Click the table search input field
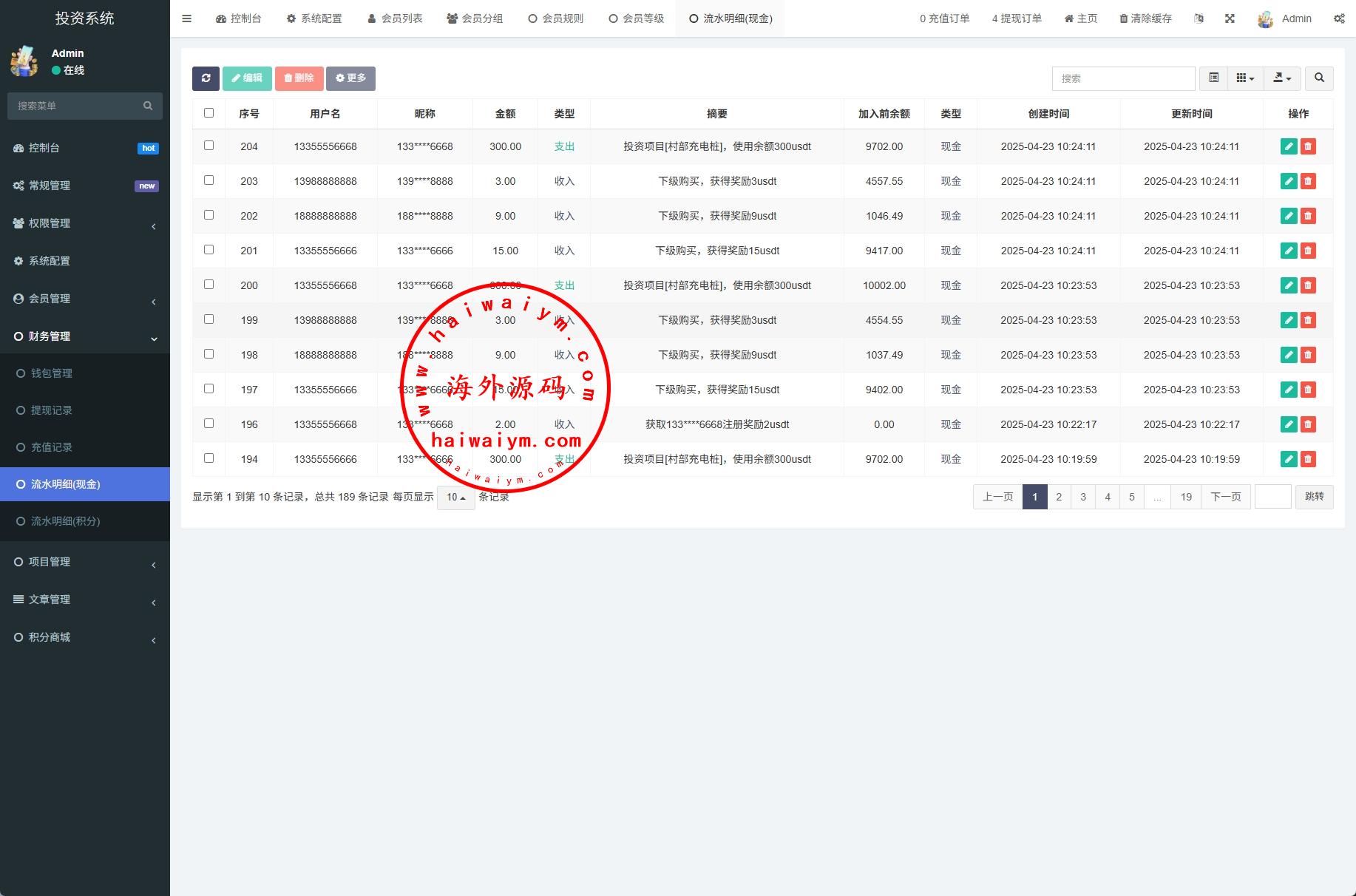Viewport: 1356px width, 896px height. [1122, 78]
